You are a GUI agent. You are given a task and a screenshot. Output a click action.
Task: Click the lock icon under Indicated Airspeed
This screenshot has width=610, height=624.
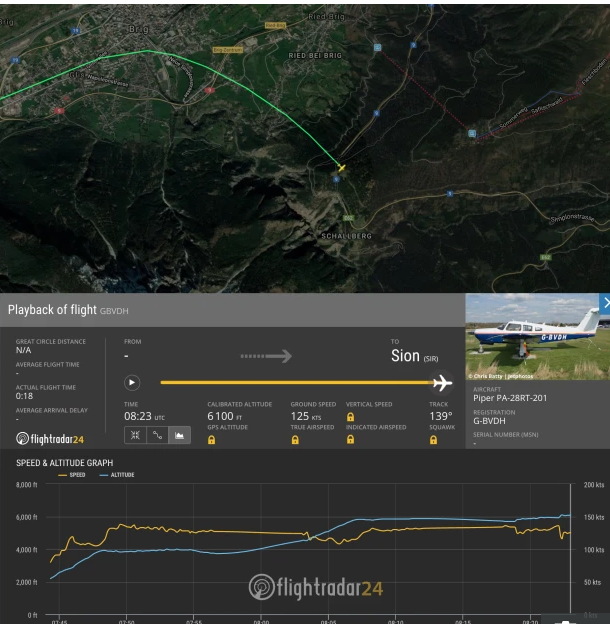pyautogui.click(x=350, y=440)
